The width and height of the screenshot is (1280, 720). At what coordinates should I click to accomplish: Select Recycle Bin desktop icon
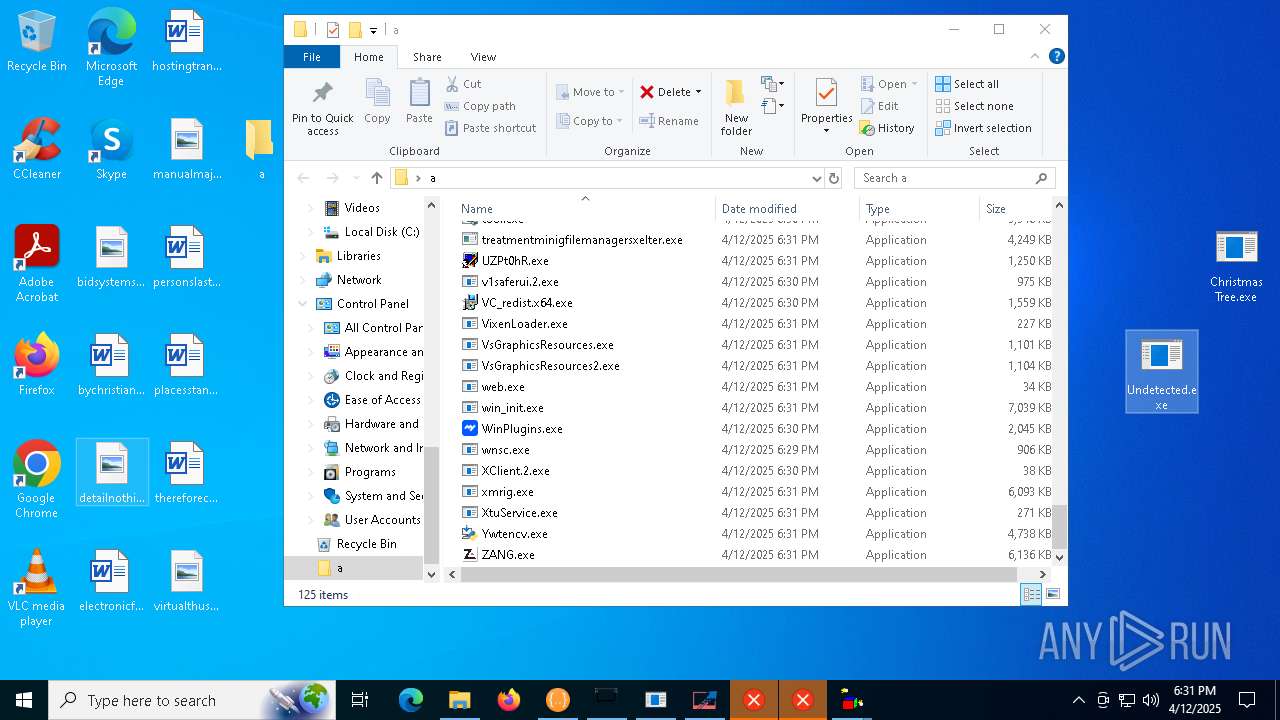[37, 42]
